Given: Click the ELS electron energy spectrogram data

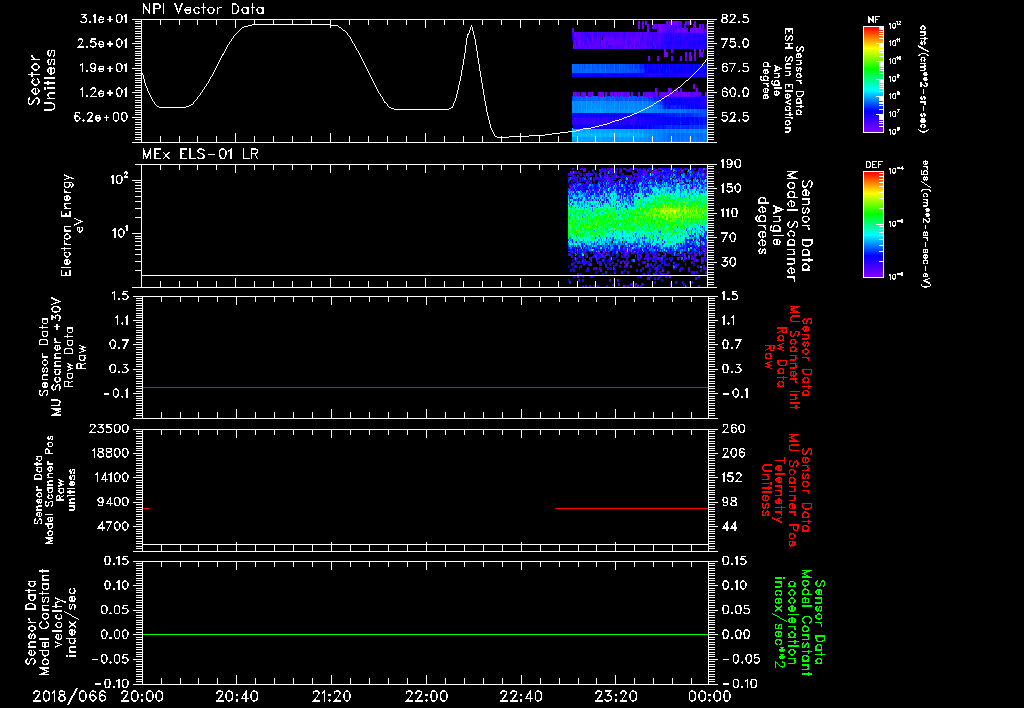Looking at the screenshot, I should pyautogui.click(x=637, y=227).
